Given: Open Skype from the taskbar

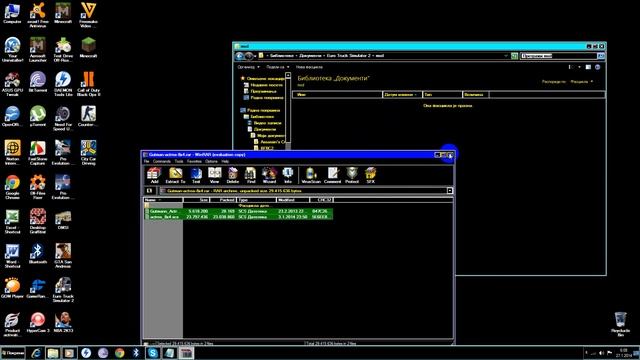Looking at the screenshot, I should tap(153, 353).
